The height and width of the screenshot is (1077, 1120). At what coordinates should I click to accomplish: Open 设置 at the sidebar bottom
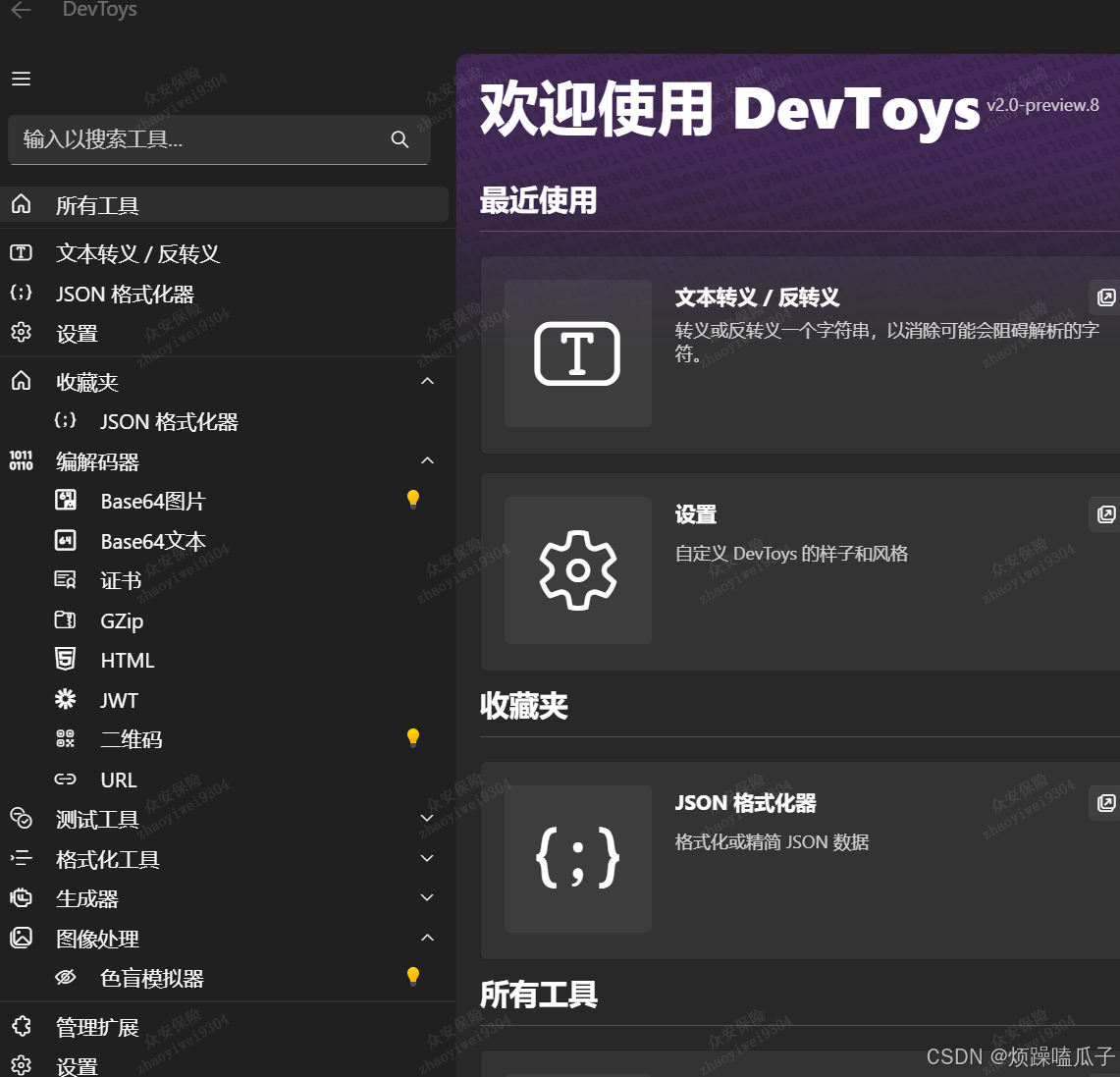224,1065
